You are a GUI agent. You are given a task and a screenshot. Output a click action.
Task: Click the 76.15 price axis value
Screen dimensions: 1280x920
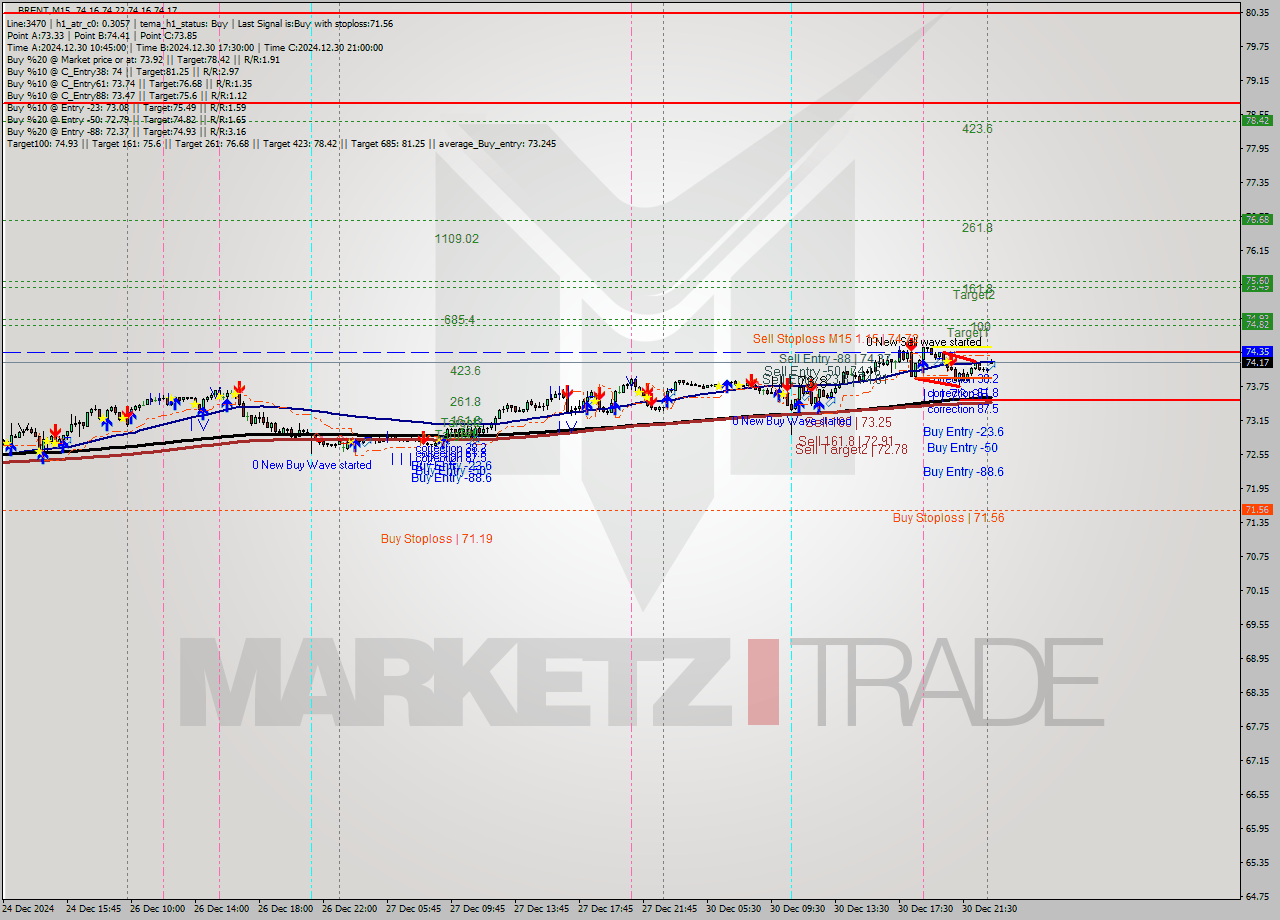pyautogui.click(x=1257, y=251)
